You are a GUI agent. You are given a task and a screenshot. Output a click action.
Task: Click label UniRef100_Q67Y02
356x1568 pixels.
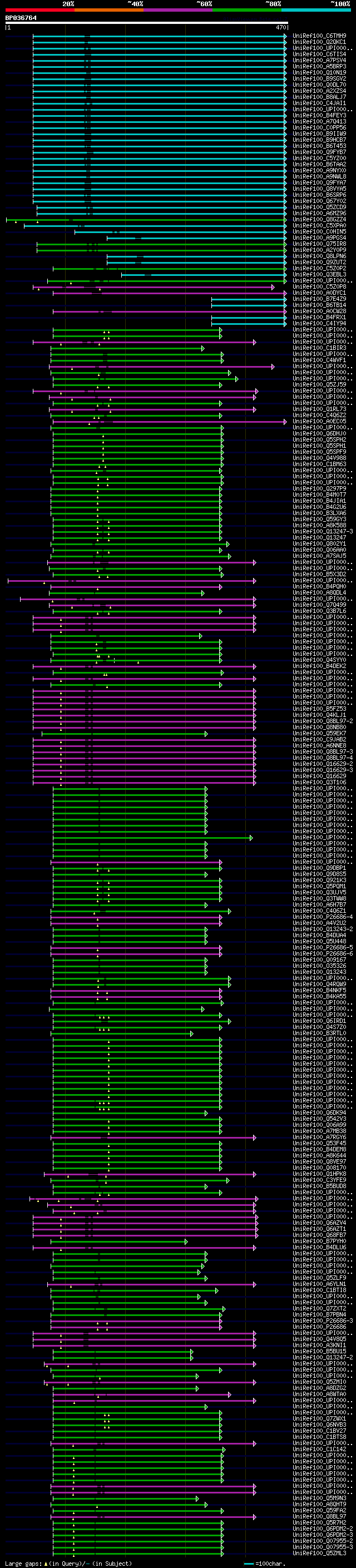(319, 201)
